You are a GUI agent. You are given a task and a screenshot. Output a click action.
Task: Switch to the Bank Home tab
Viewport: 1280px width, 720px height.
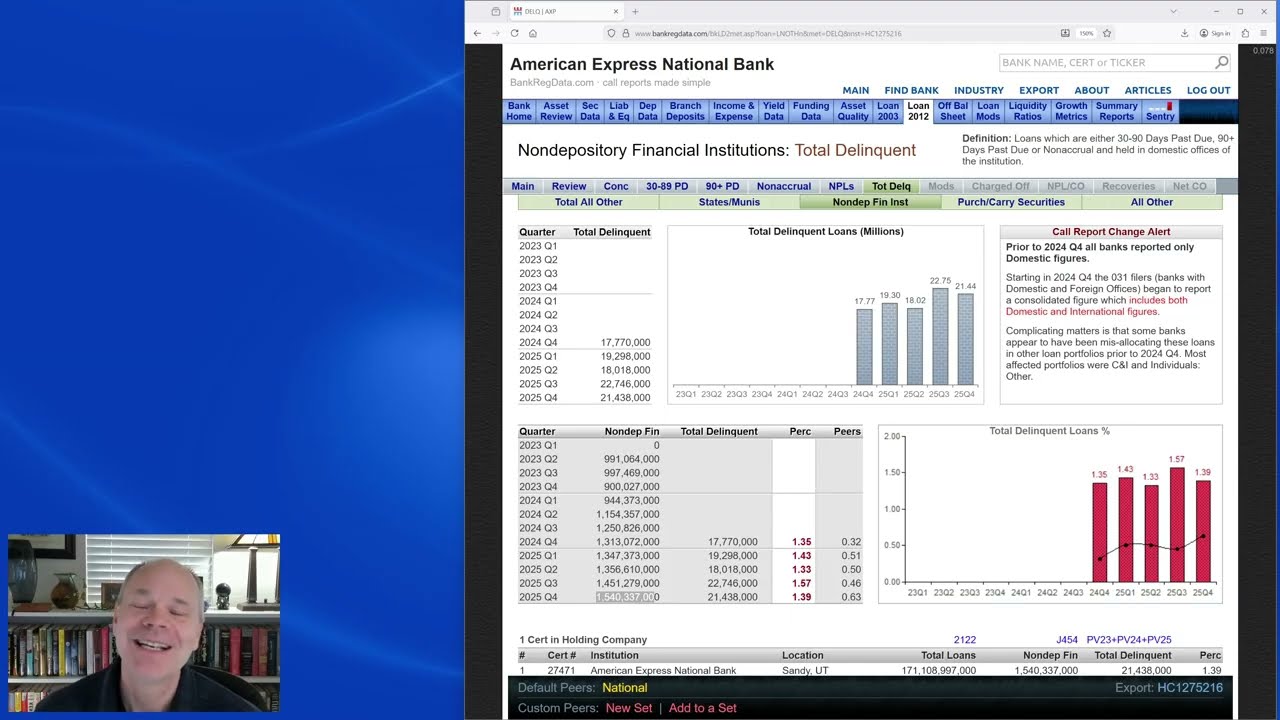point(519,111)
